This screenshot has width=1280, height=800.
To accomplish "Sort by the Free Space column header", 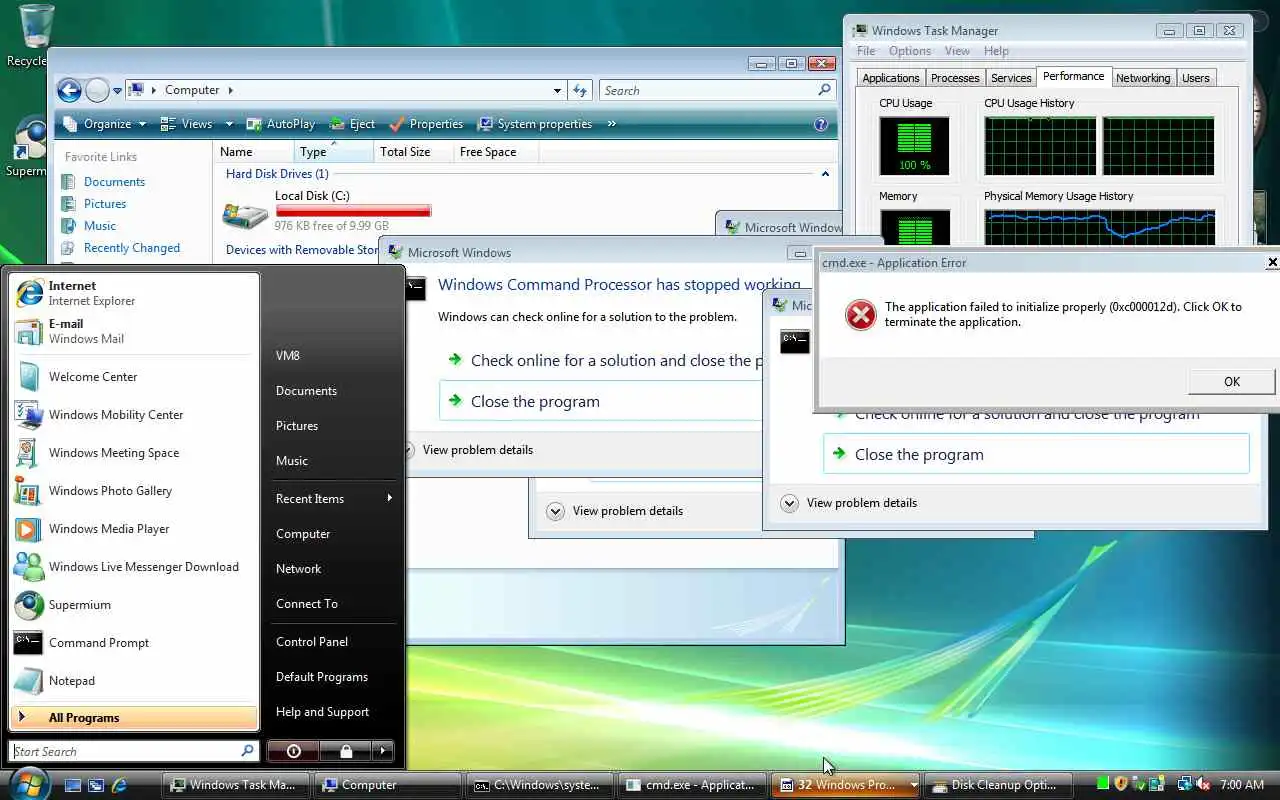I will click(495, 152).
